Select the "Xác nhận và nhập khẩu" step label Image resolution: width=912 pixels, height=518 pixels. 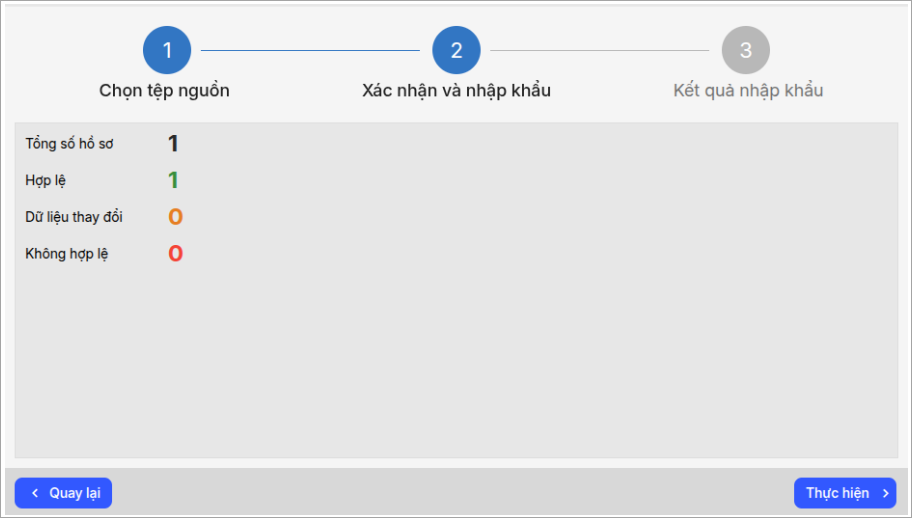click(456, 91)
